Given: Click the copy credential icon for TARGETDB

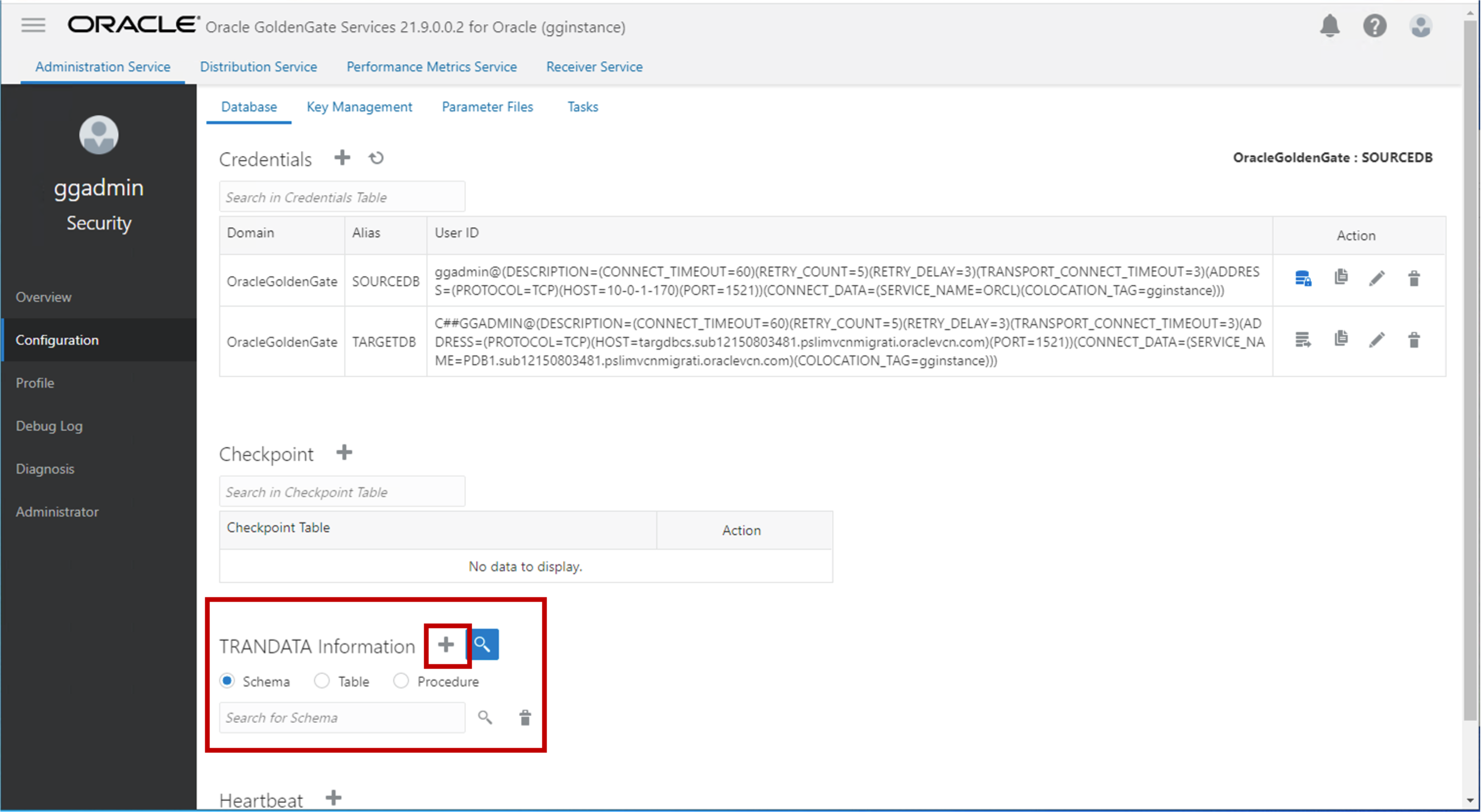Looking at the screenshot, I should pos(1342,340).
